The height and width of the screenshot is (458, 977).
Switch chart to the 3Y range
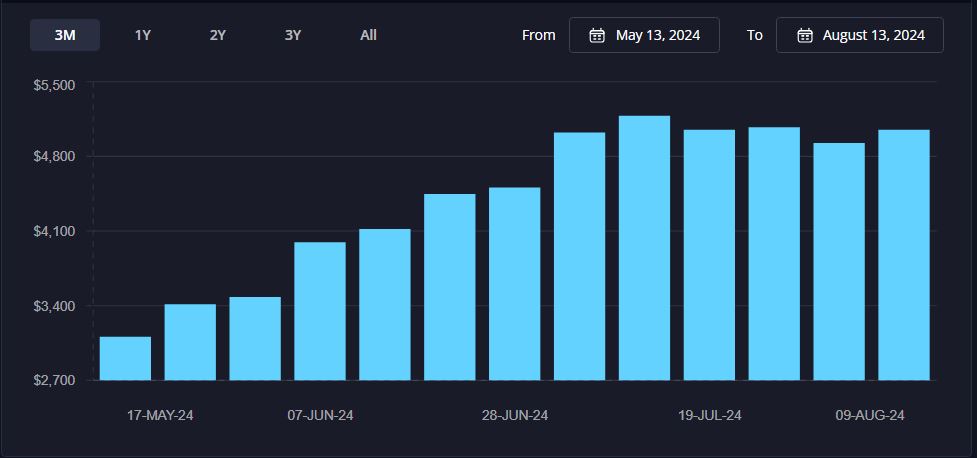293,35
